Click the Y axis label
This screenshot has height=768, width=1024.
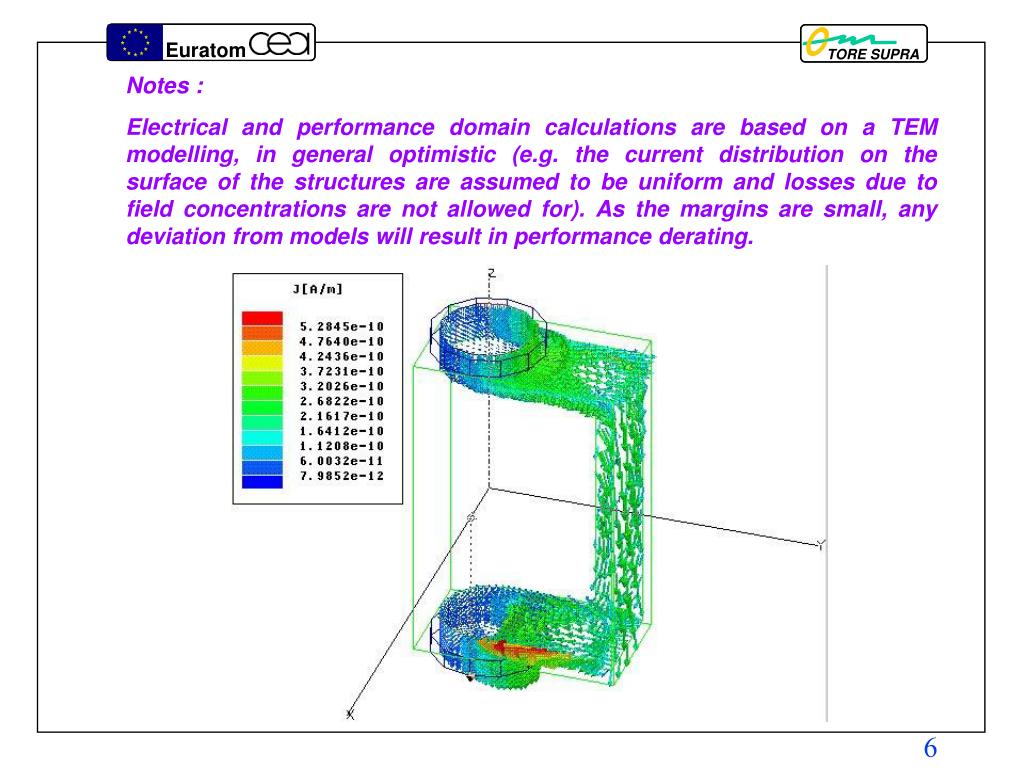click(x=821, y=544)
